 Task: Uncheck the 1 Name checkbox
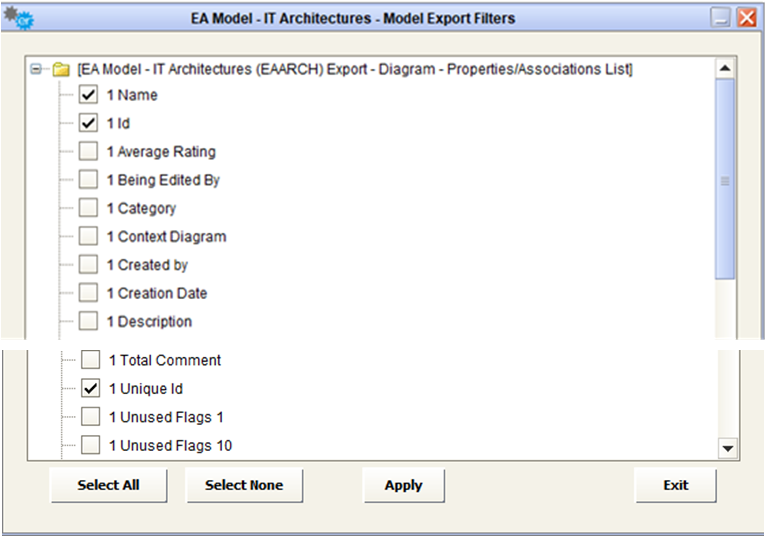point(88,95)
